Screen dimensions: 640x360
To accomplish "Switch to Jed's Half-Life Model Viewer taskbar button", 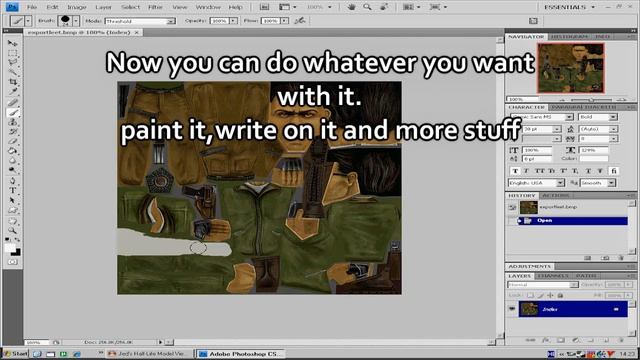I will (x=147, y=353).
